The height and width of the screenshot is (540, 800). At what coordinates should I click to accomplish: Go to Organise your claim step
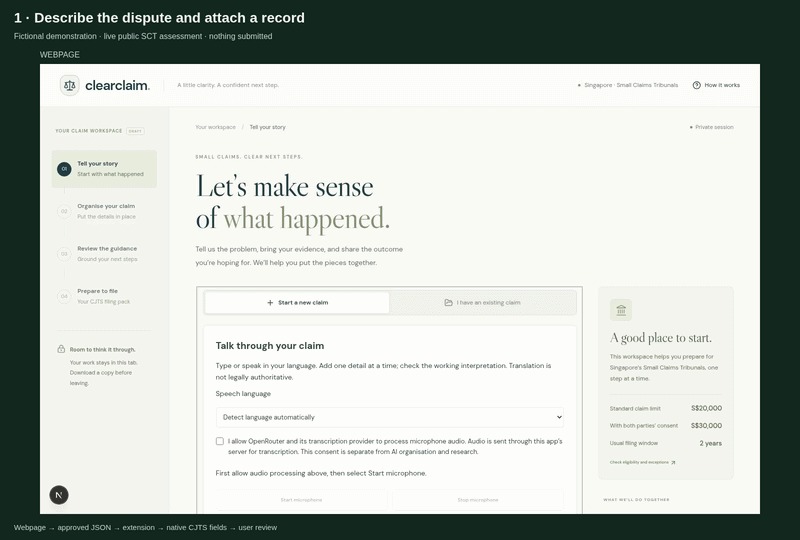point(104,211)
